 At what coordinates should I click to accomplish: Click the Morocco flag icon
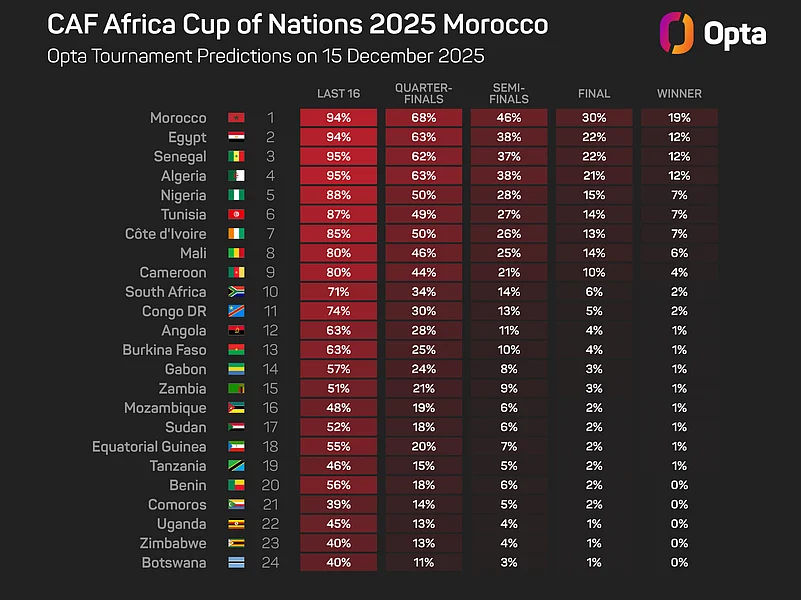click(237, 118)
